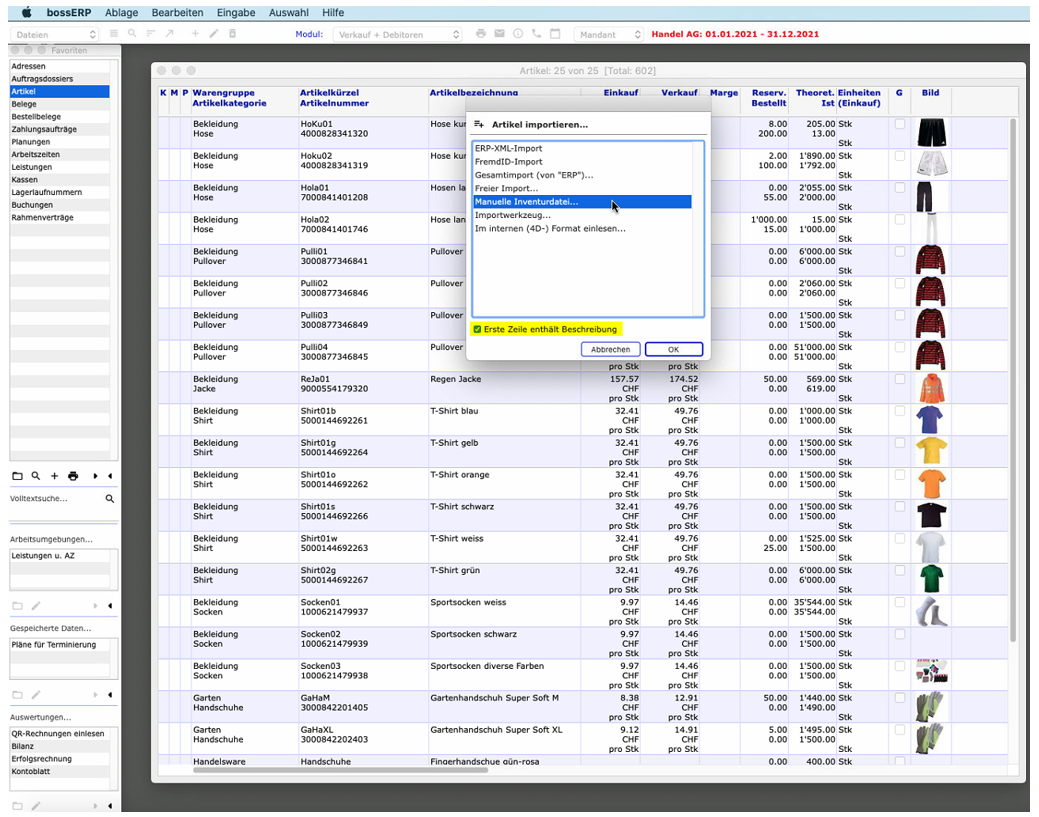The width and height of the screenshot is (1039, 817).
Task: Open the calendar icon in top toolbar
Action: 555,34
